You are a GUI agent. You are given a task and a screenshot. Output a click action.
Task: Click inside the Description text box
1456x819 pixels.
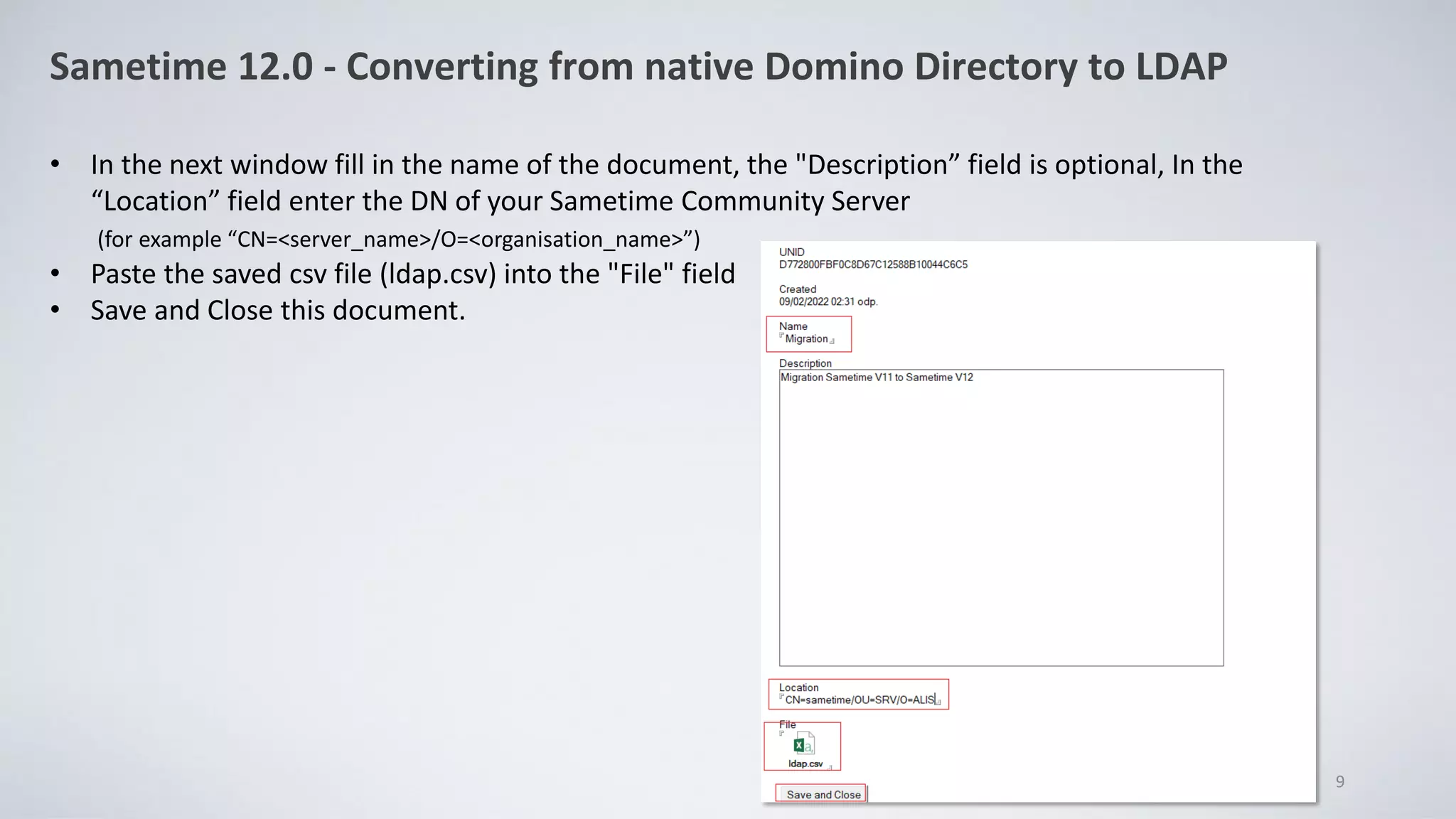click(1001, 518)
